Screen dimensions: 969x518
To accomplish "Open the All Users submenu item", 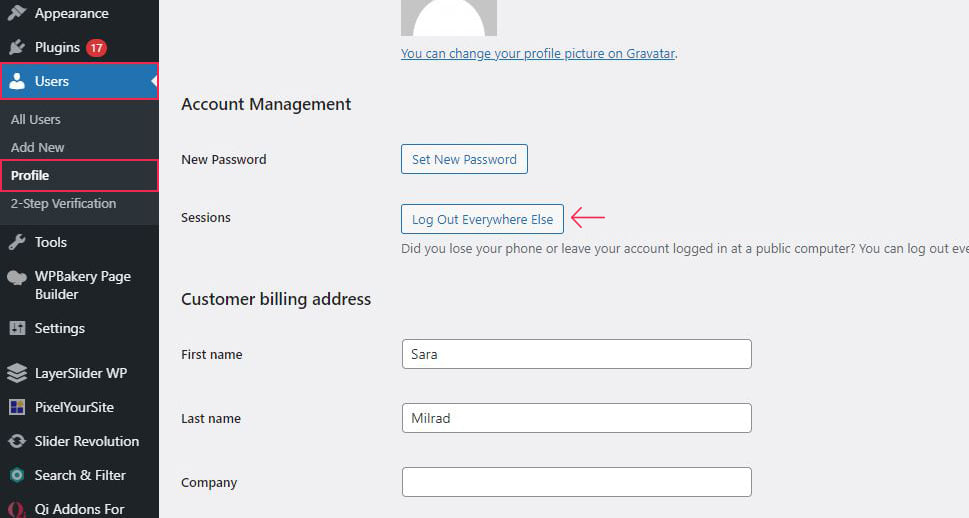I will coord(36,119).
